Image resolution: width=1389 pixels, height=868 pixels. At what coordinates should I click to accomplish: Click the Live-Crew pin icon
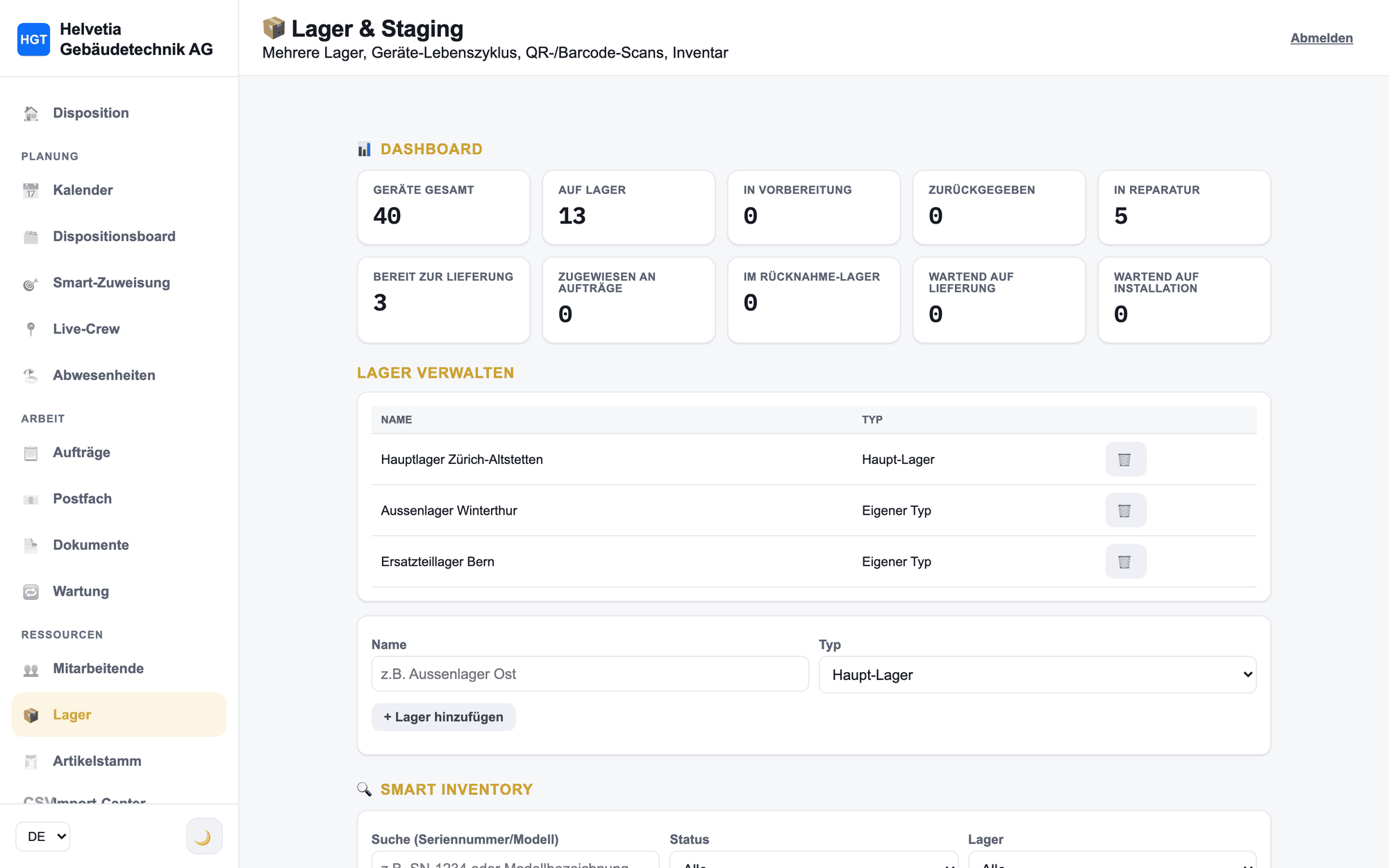click(x=31, y=329)
